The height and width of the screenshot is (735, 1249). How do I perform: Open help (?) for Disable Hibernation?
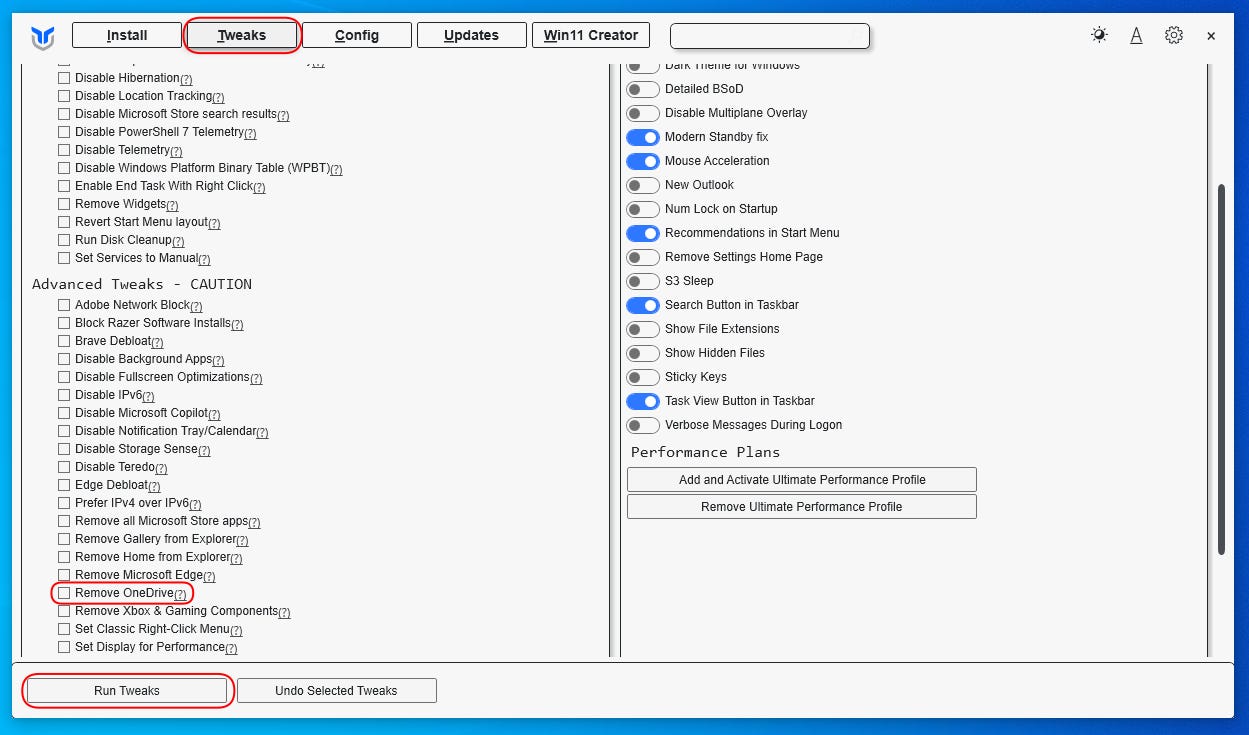[186, 79]
